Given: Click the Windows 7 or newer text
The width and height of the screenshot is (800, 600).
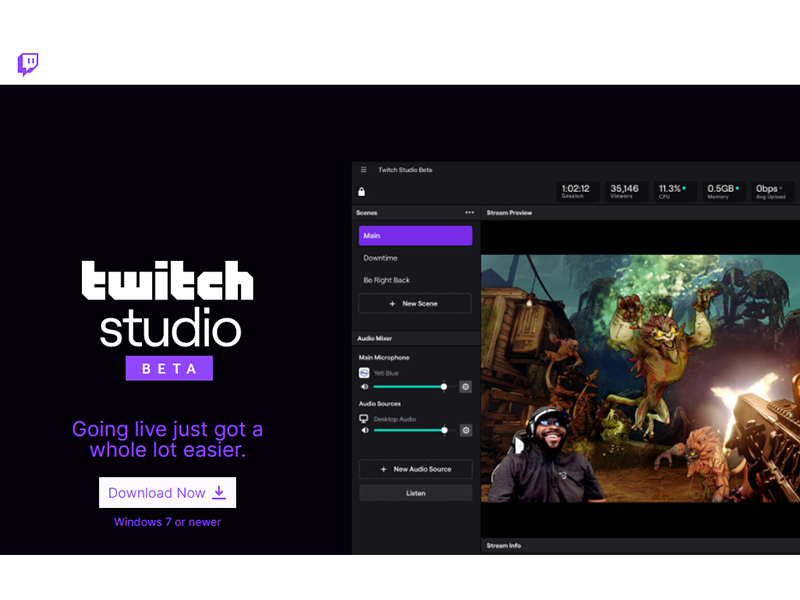Looking at the screenshot, I should coord(167,522).
